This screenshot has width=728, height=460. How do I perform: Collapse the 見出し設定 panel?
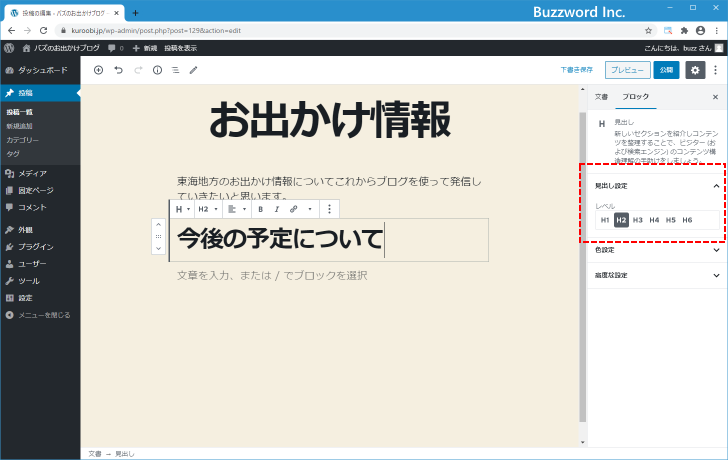(x=657, y=186)
